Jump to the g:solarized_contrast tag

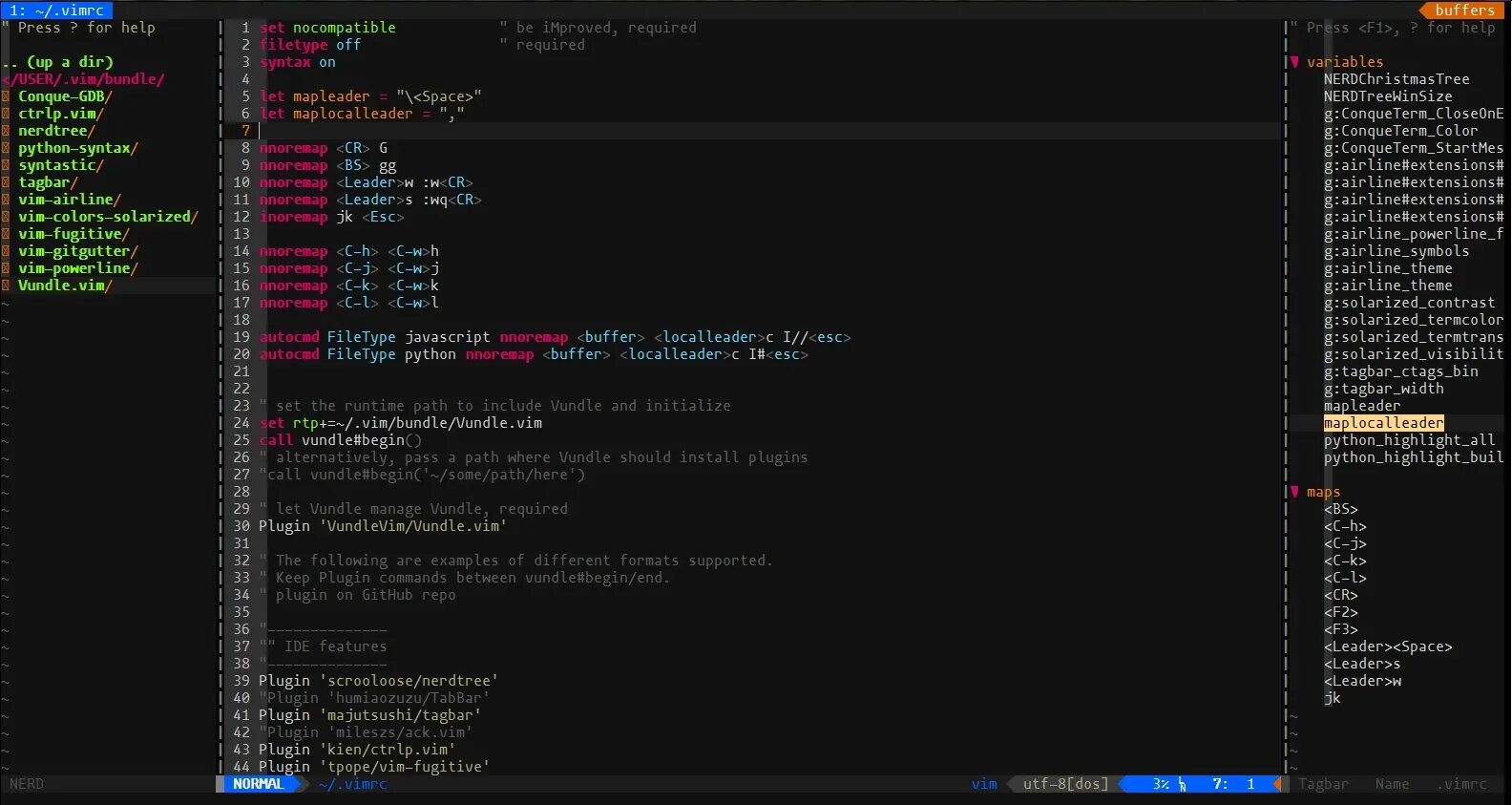(x=1409, y=303)
